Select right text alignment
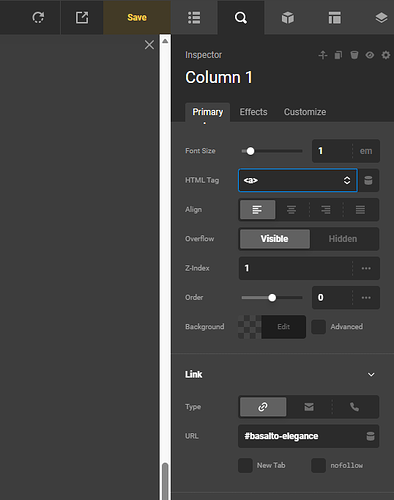 [x=326, y=210]
